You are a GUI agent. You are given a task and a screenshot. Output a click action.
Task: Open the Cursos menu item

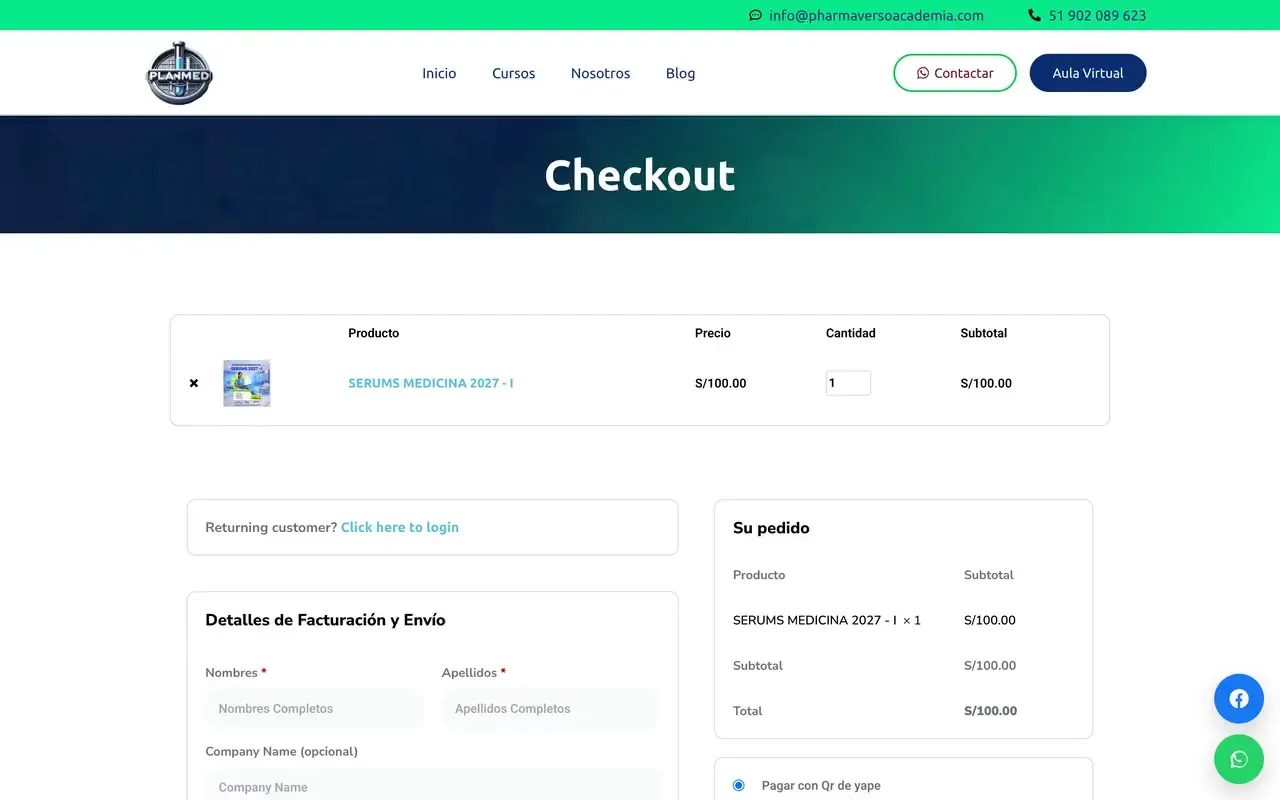click(513, 73)
